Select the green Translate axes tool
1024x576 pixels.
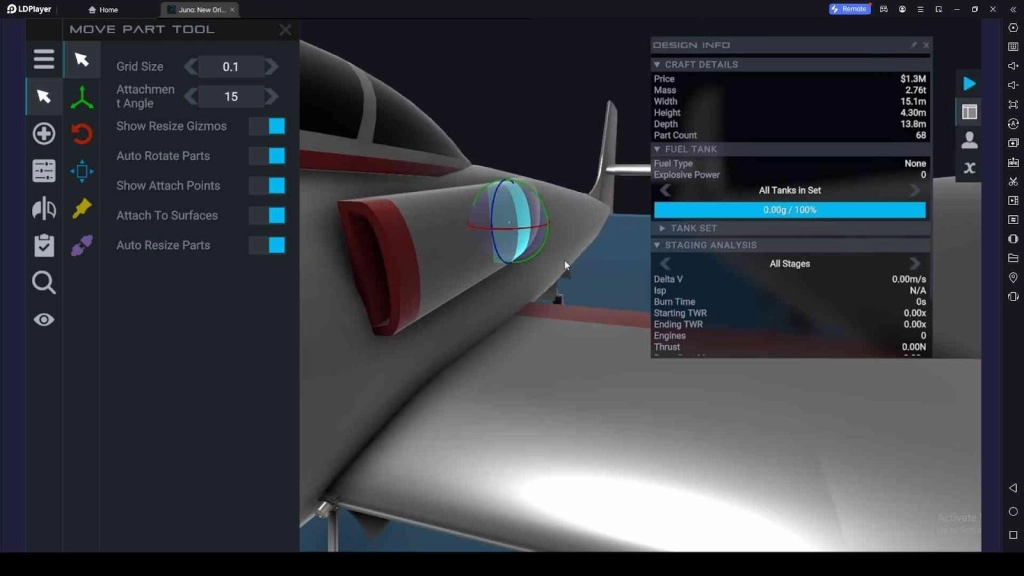[82, 97]
